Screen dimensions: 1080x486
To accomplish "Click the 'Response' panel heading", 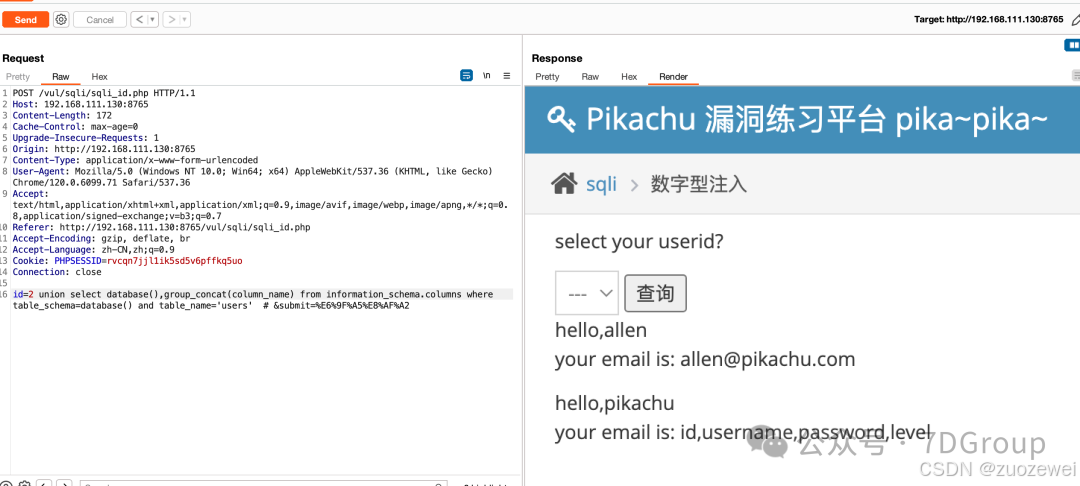I will click(x=557, y=59).
